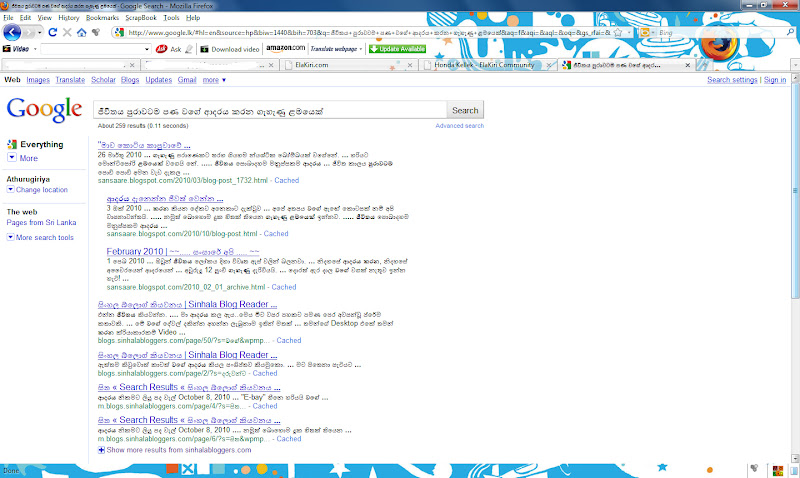Open the February 2010 result title

pyautogui.click(x=183, y=251)
